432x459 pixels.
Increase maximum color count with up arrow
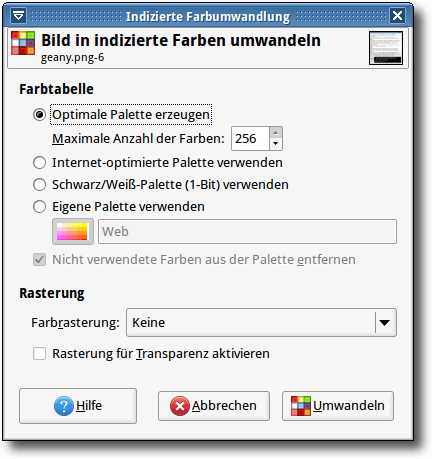(275, 133)
